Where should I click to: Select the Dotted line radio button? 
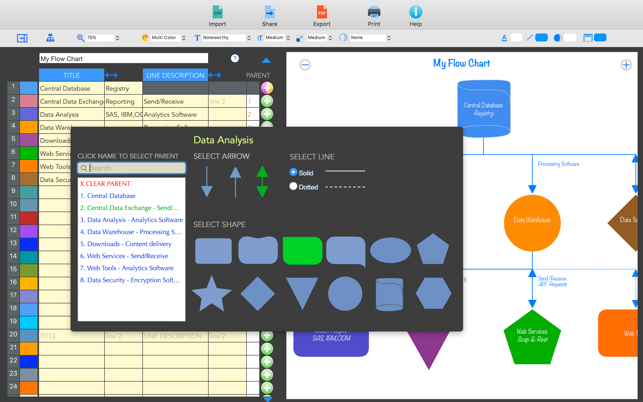[x=293, y=186]
